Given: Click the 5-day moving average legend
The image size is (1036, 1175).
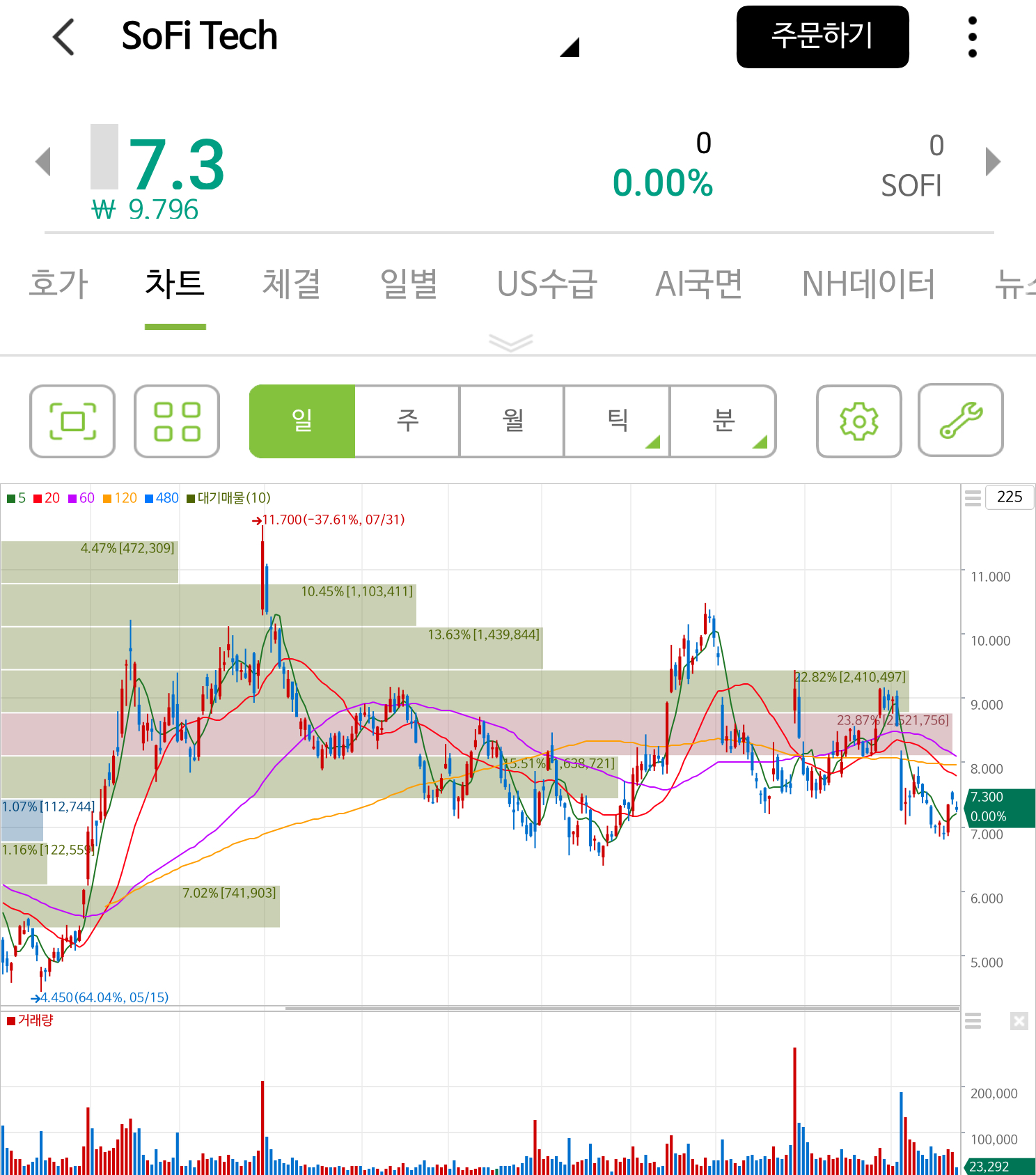Looking at the screenshot, I should tap(16, 498).
